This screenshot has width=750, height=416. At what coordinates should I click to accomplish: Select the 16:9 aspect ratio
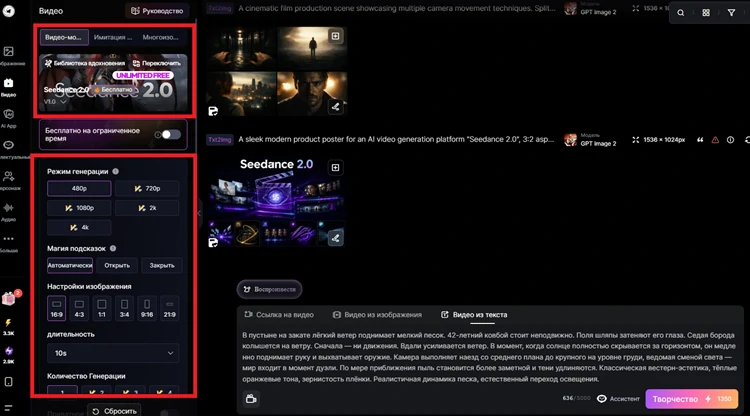(x=56, y=308)
